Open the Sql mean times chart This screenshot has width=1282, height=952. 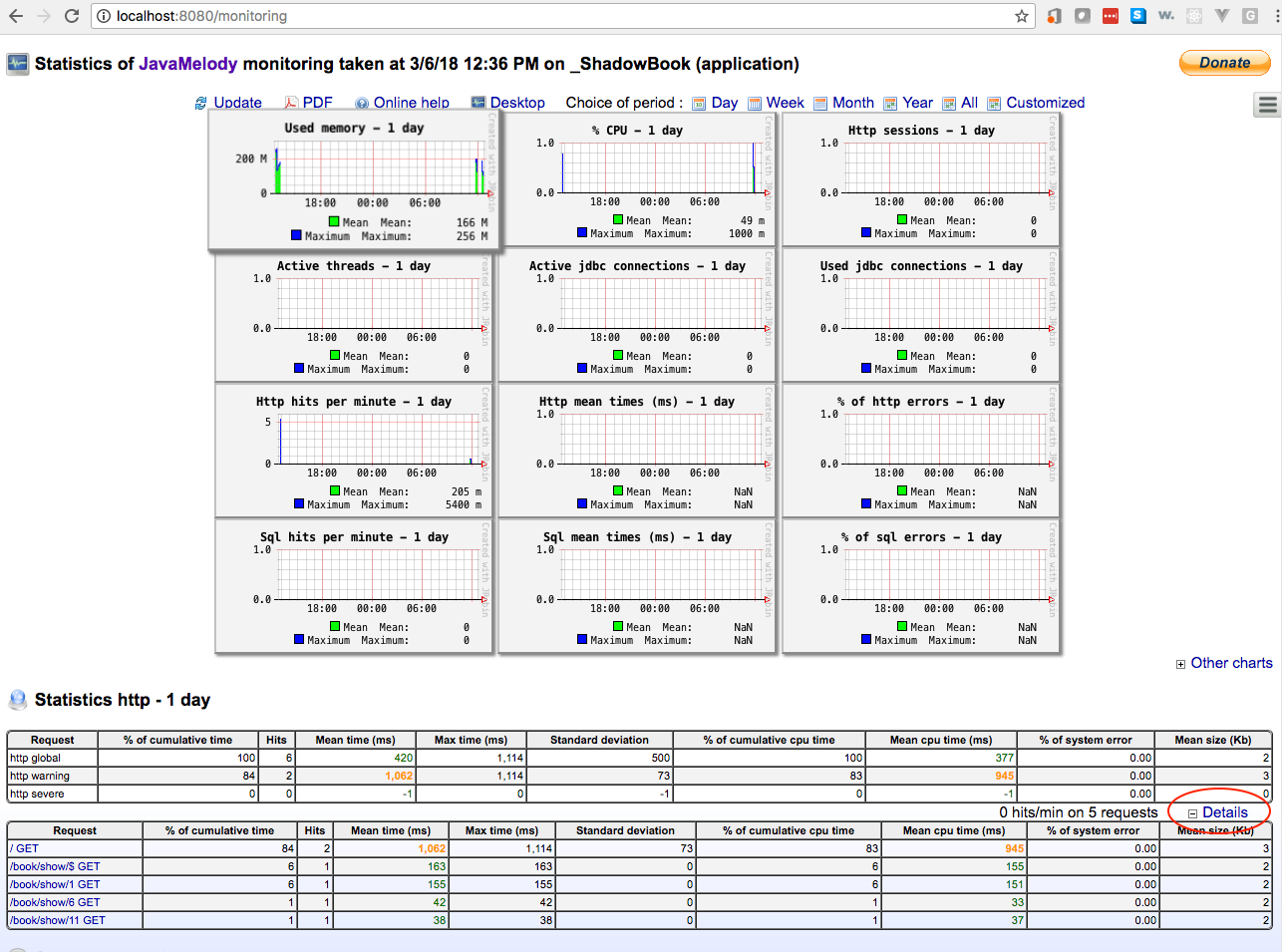pyautogui.click(x=637, y=587)
